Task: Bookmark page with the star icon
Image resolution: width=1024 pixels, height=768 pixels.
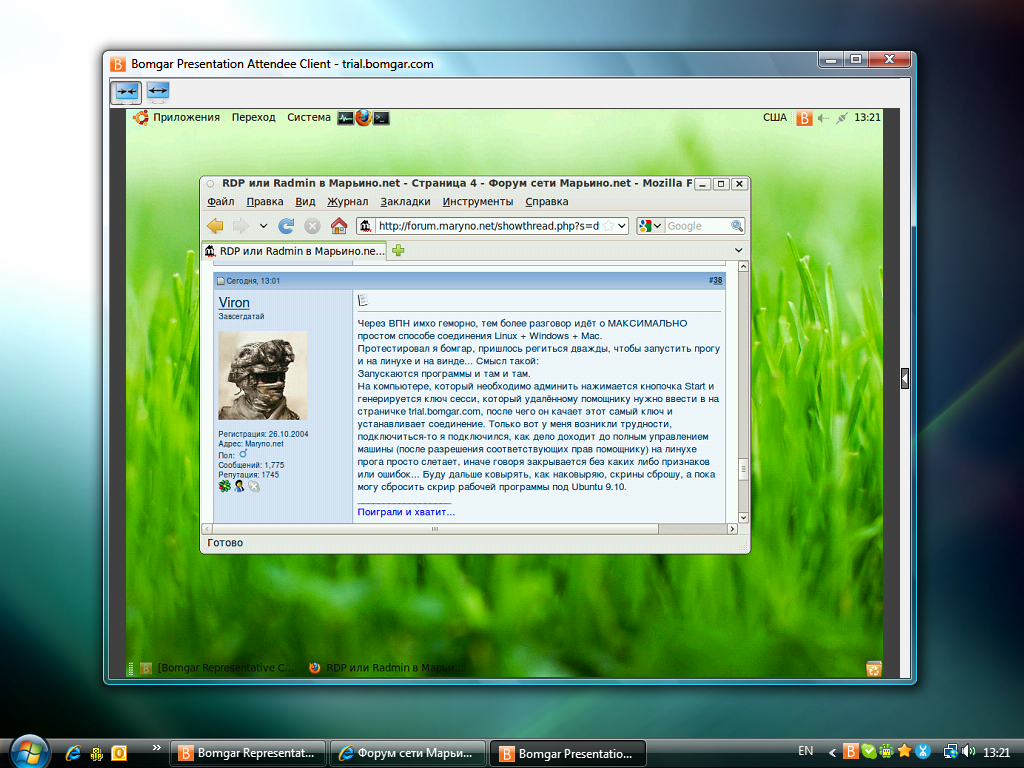Action: [x=608, y=226]
